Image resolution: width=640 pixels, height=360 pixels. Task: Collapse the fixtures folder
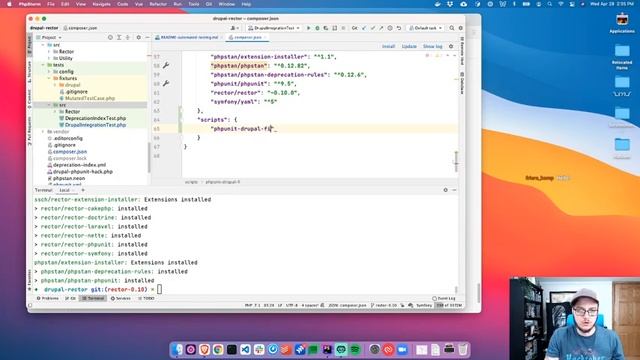(49, 78)
